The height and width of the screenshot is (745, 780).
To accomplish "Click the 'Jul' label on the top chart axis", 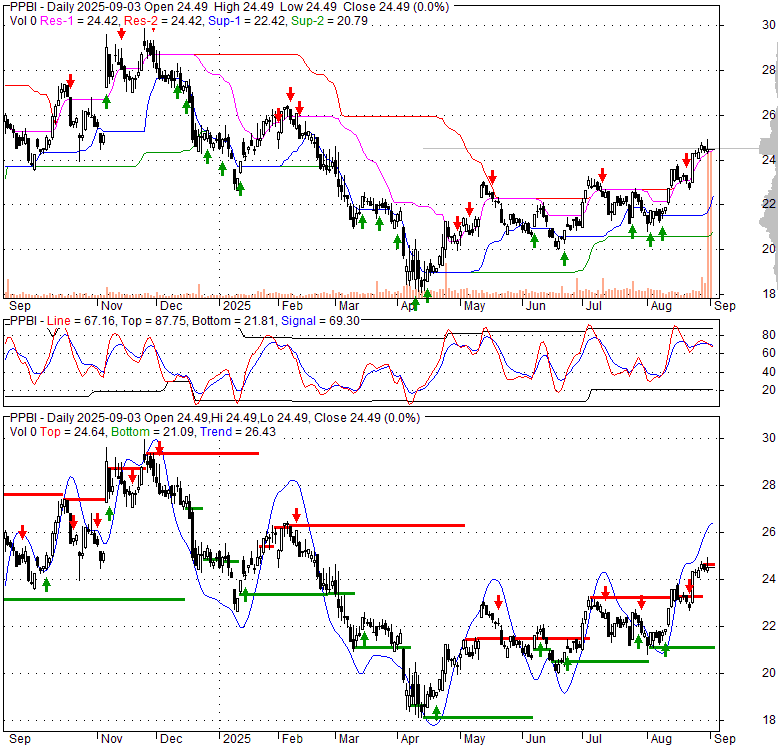I will point(594,306).
